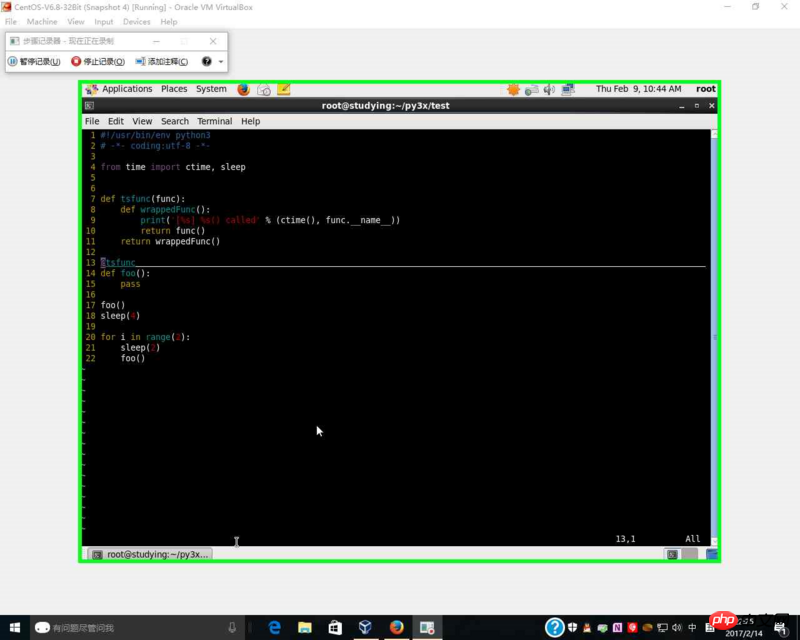The image size is (800, 640).
Task: Open the recorder help dropdown arrow
Action: (221, 62)
